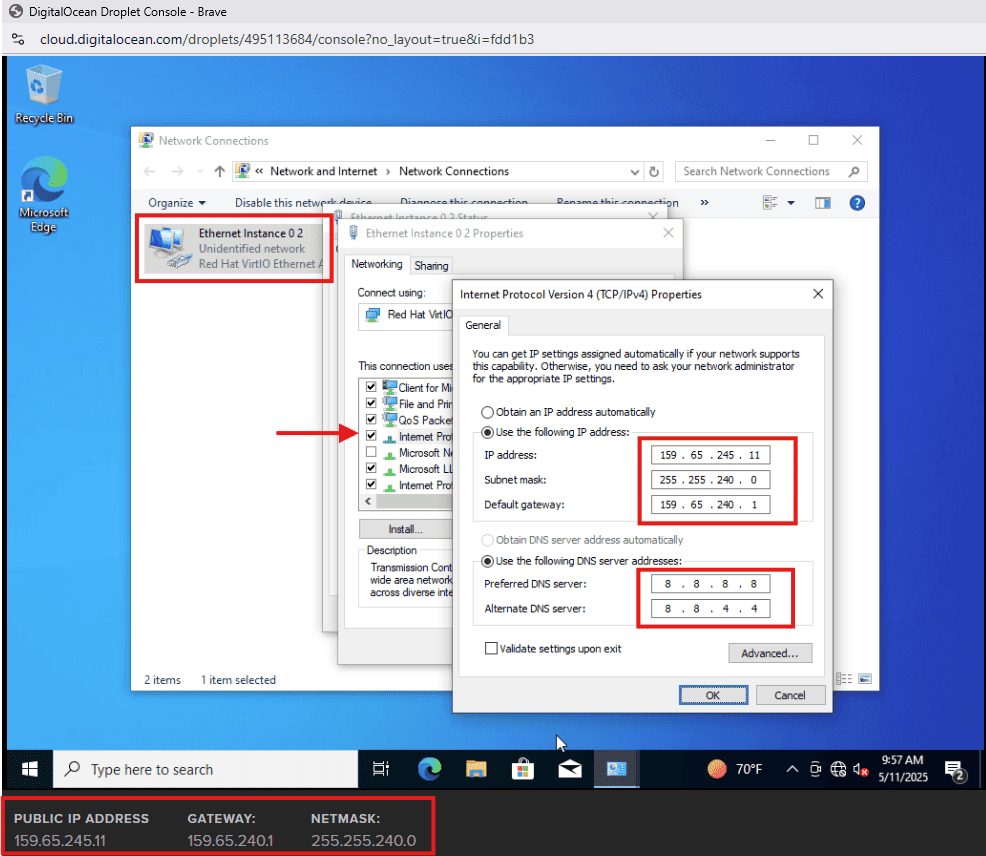The image size is (986, 856).
Task: Toggle the preview pane icon
Action: coord(823,203)
